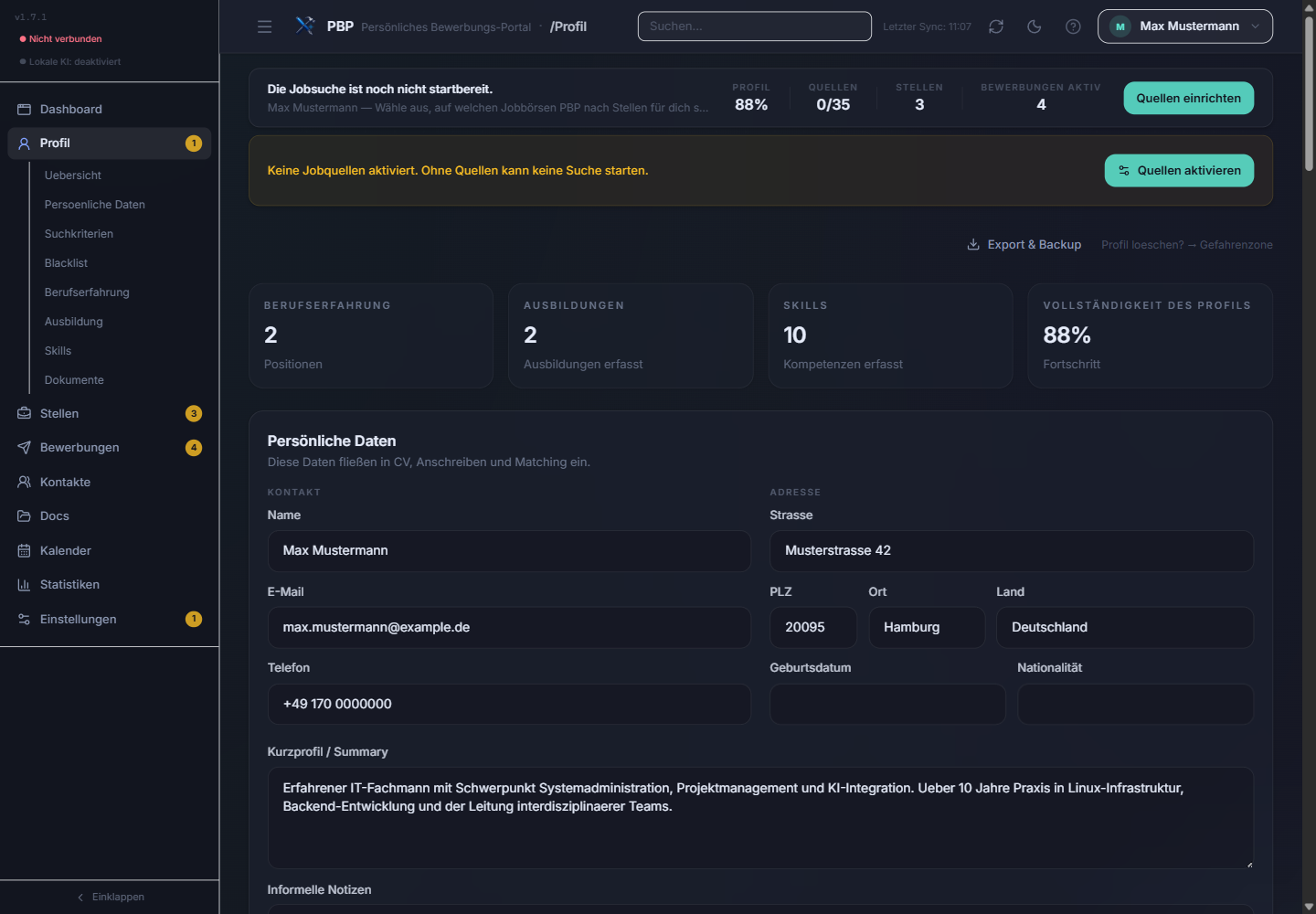Expand the Max Mustermann user dropdown chevron
Image resolution: width=1316 pixels, height=914 pixels.
[x=1255, y=27]
